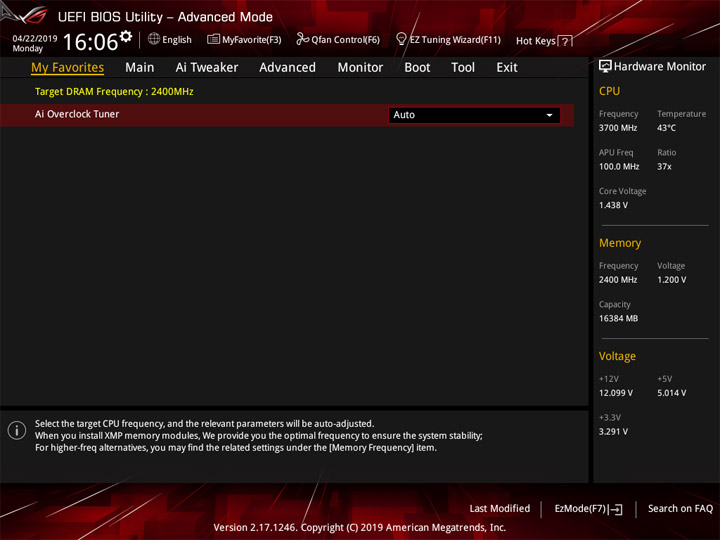Click +5V value 5.014 V

(672, 393)
